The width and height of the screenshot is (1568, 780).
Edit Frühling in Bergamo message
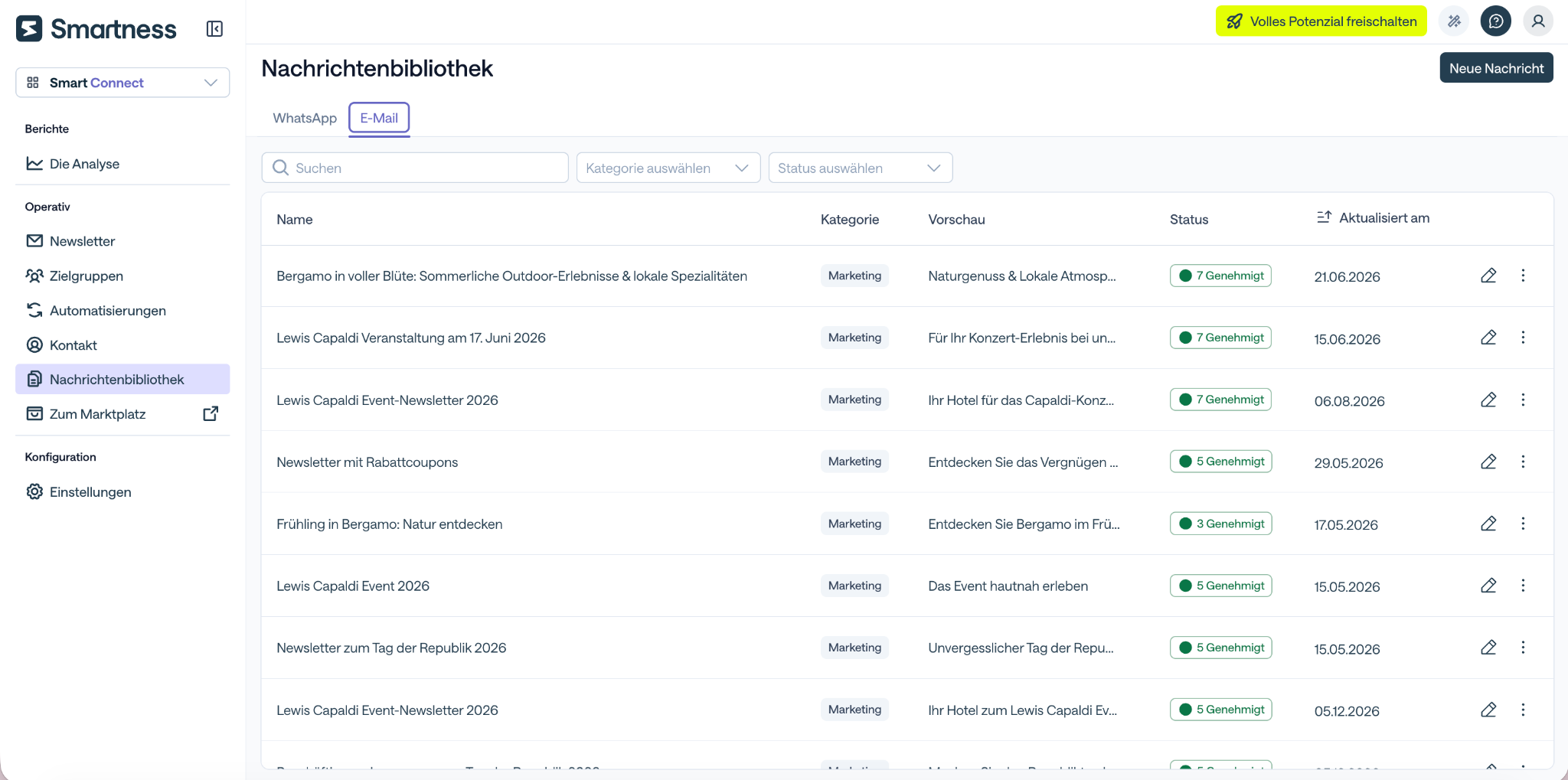coord(1488,524)
